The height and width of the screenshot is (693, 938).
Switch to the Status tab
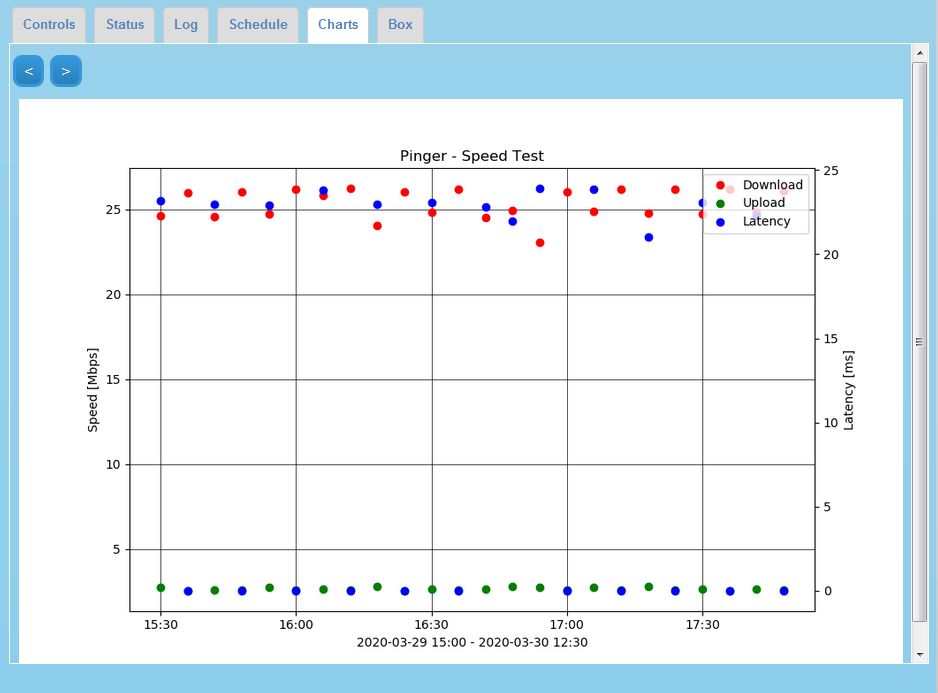(125, 25)
